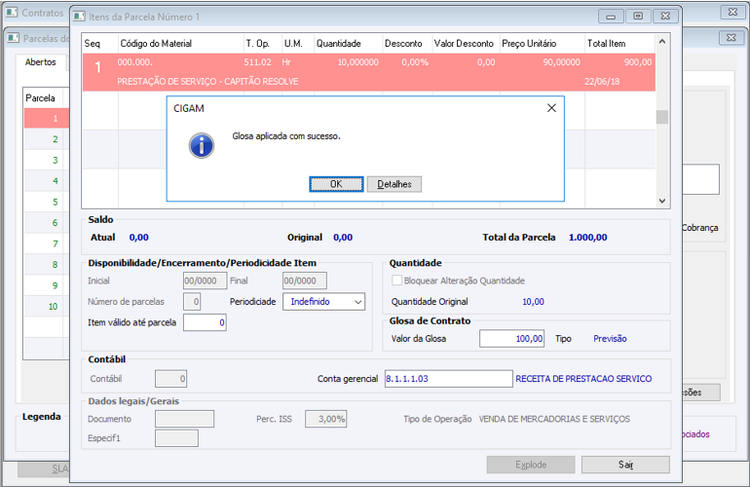750x487 pixels.
Task: Click the 900,00 total item cell
Action: [638, 62]
